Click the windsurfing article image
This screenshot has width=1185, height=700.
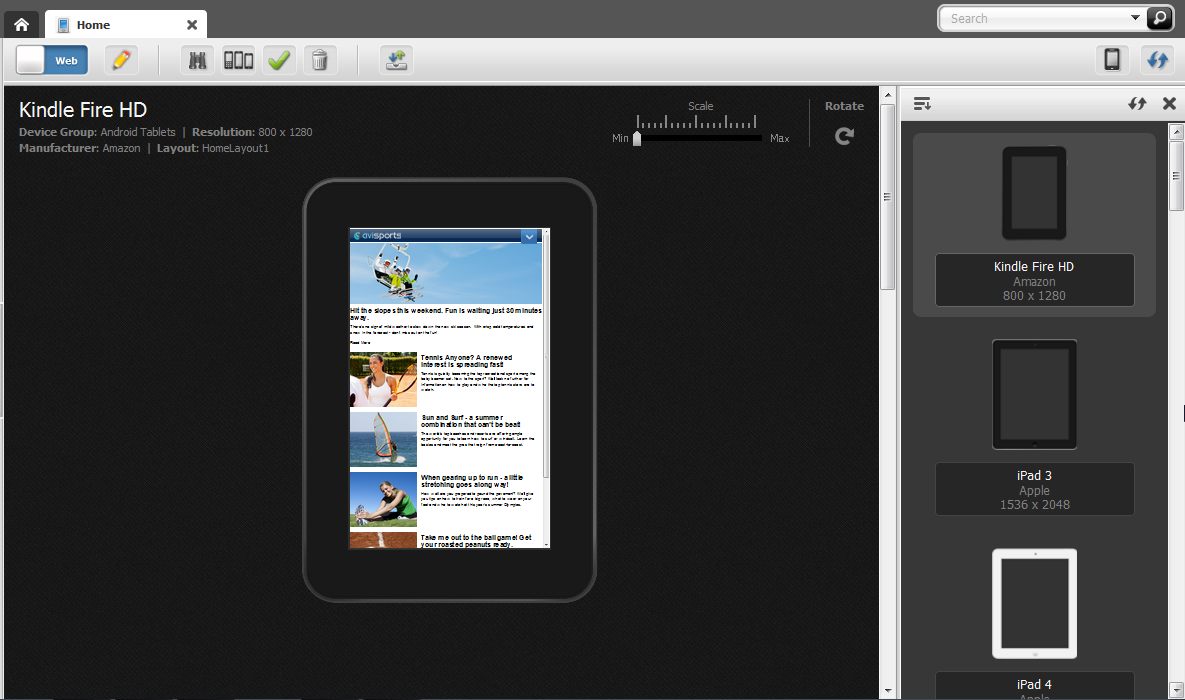point(383,439)
